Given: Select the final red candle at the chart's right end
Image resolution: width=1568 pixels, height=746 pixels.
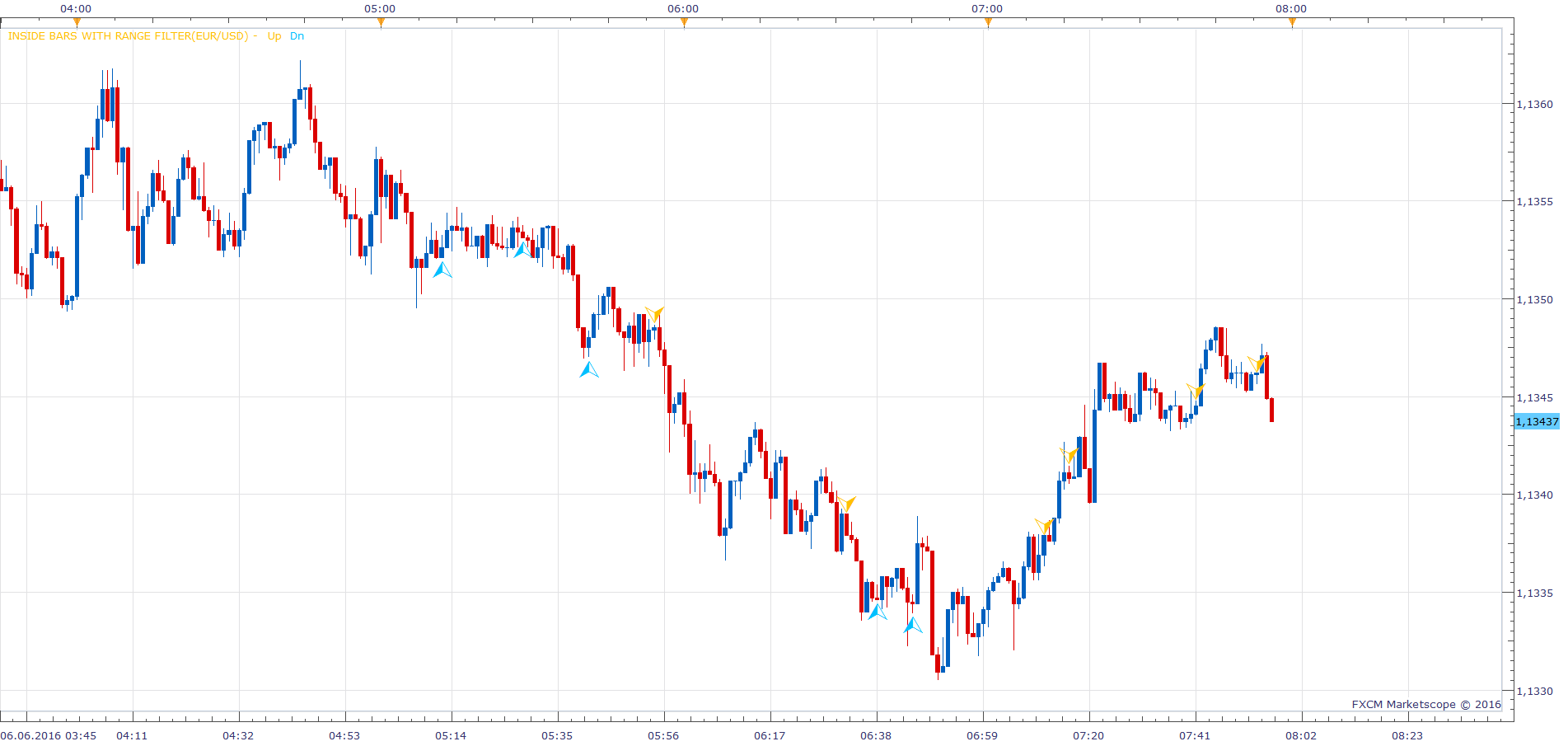Looking at the screenshot, I should coord(1272,410).
